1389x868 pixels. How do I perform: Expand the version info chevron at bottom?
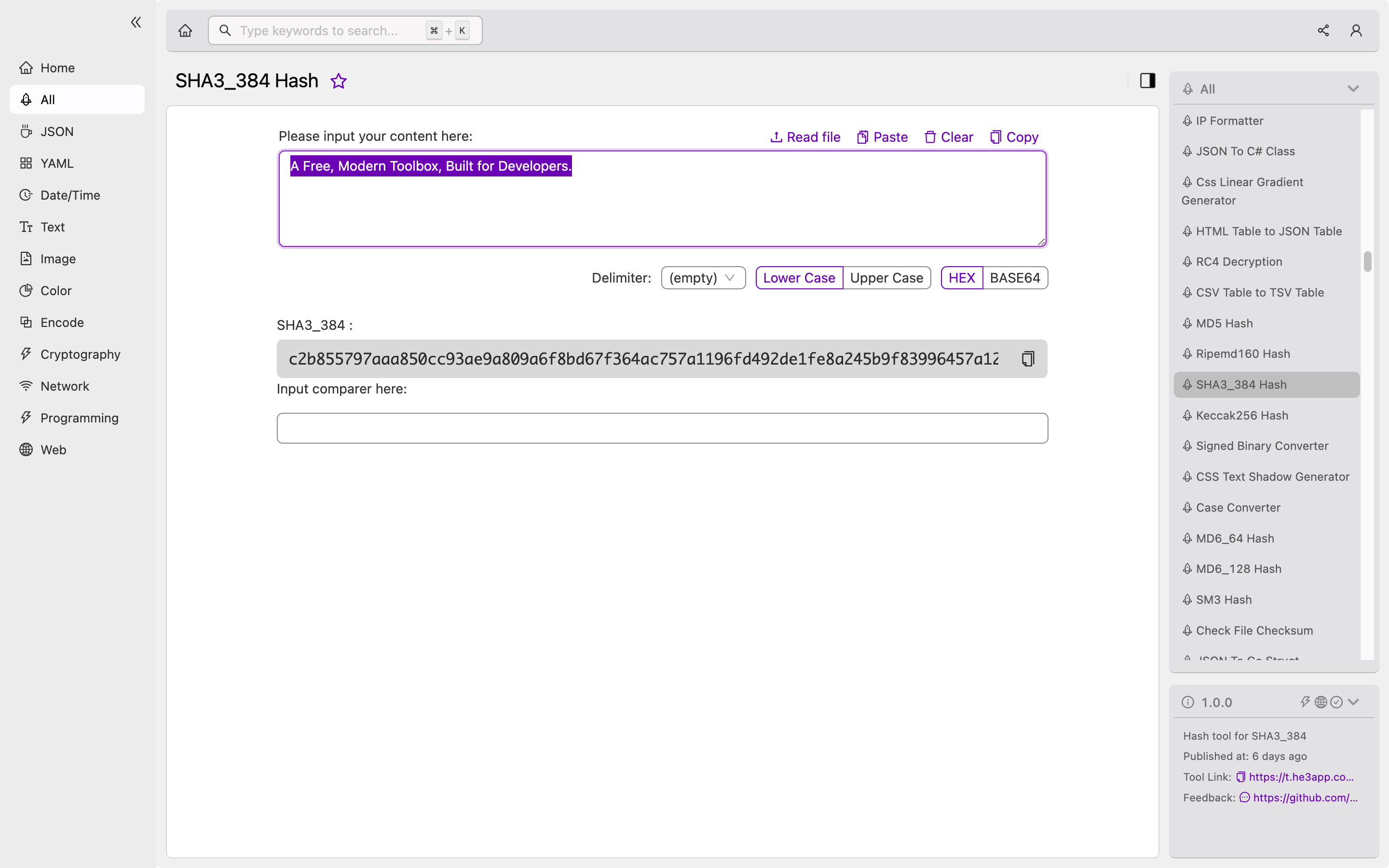(1354, 702)
